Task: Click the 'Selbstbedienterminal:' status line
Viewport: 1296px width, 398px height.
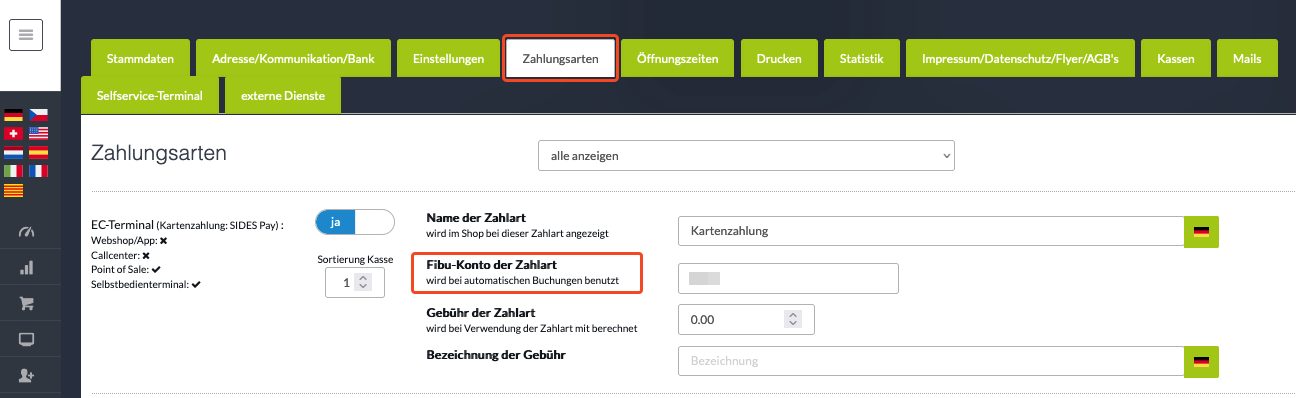Action: [146, 284]
